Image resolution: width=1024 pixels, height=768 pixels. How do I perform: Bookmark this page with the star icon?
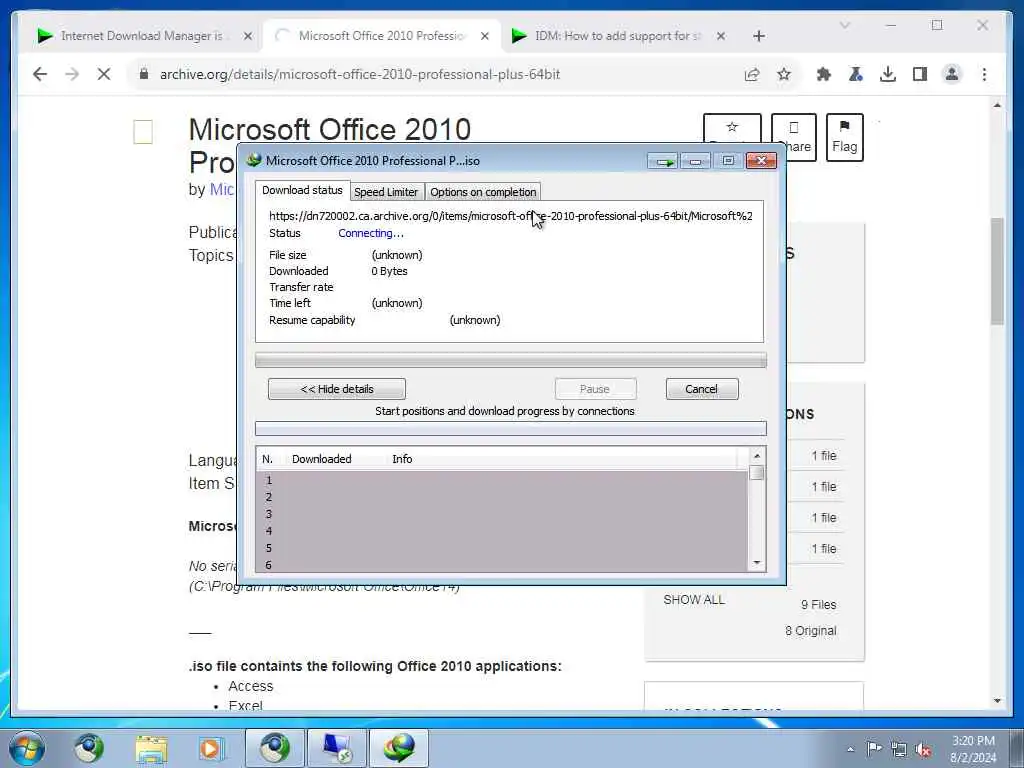click(784, 74)
